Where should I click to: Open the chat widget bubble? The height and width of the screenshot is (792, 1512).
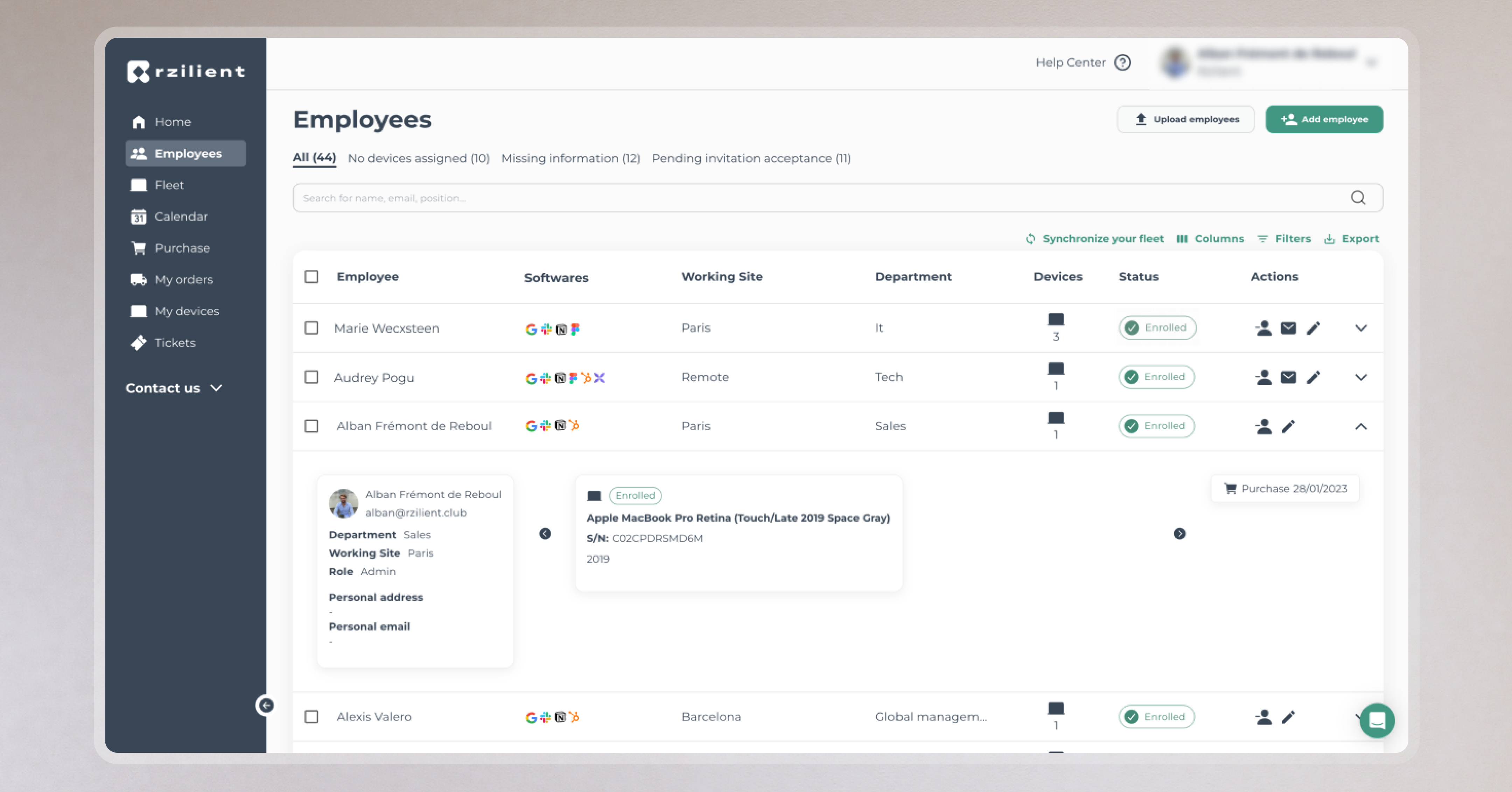click(1377, 720)
